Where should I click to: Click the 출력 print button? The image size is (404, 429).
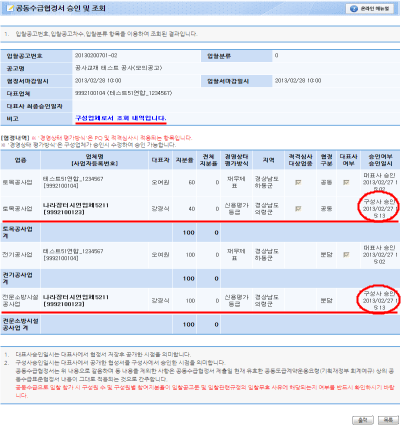click(x=362, y=420)
